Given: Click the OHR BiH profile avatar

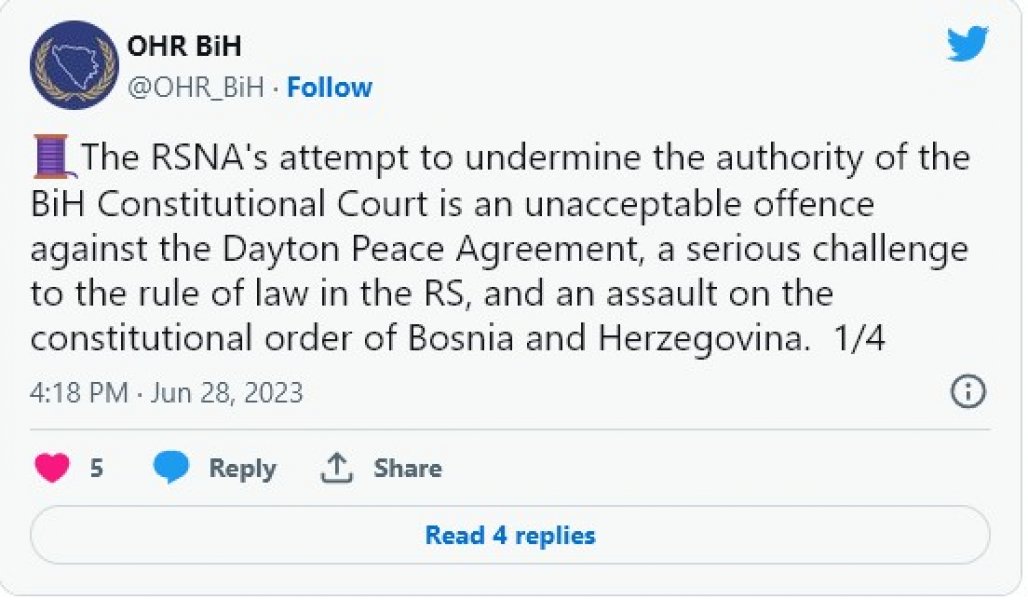Looking at the screenshot, I should (74, 65).
